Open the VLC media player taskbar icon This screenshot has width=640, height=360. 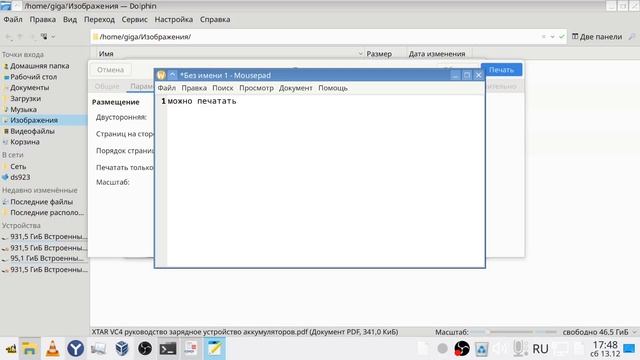tap(52, 349)
